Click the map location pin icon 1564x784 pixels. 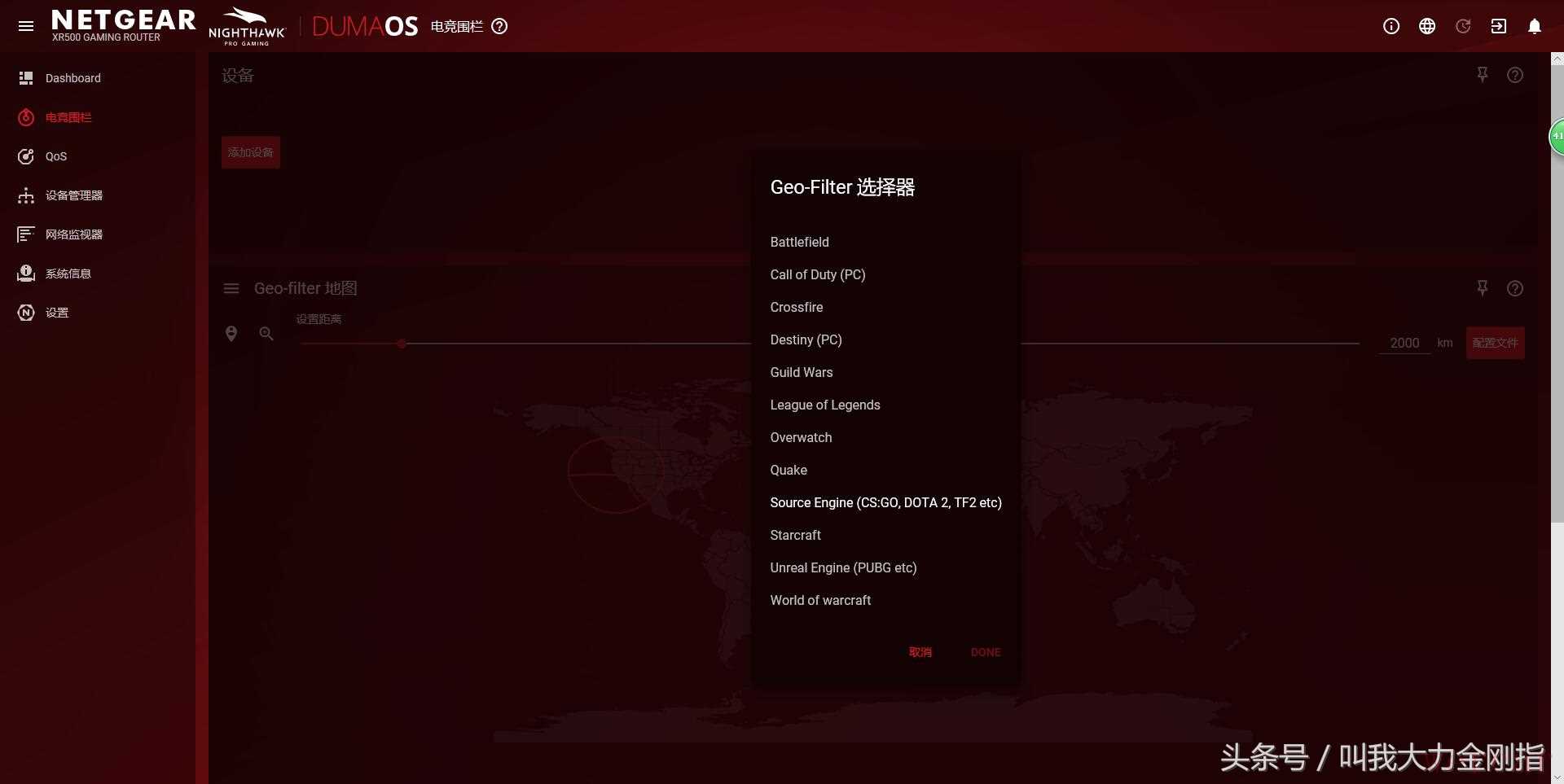(231, 334)
